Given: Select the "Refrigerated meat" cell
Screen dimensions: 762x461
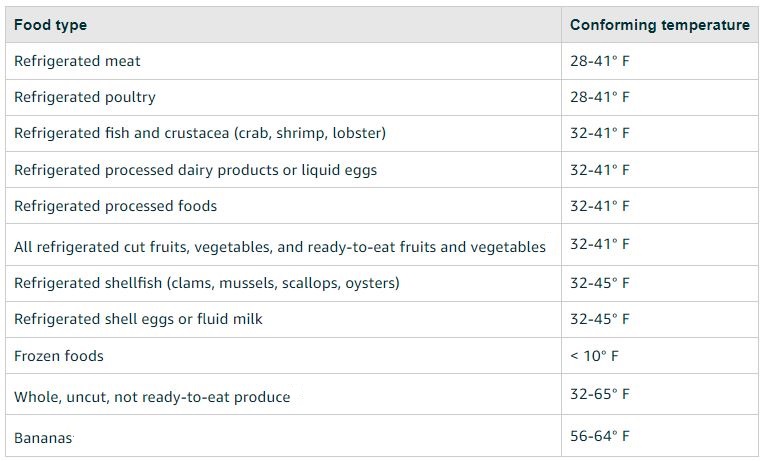Looking at the screenshot, I should [x=77, y=61].
